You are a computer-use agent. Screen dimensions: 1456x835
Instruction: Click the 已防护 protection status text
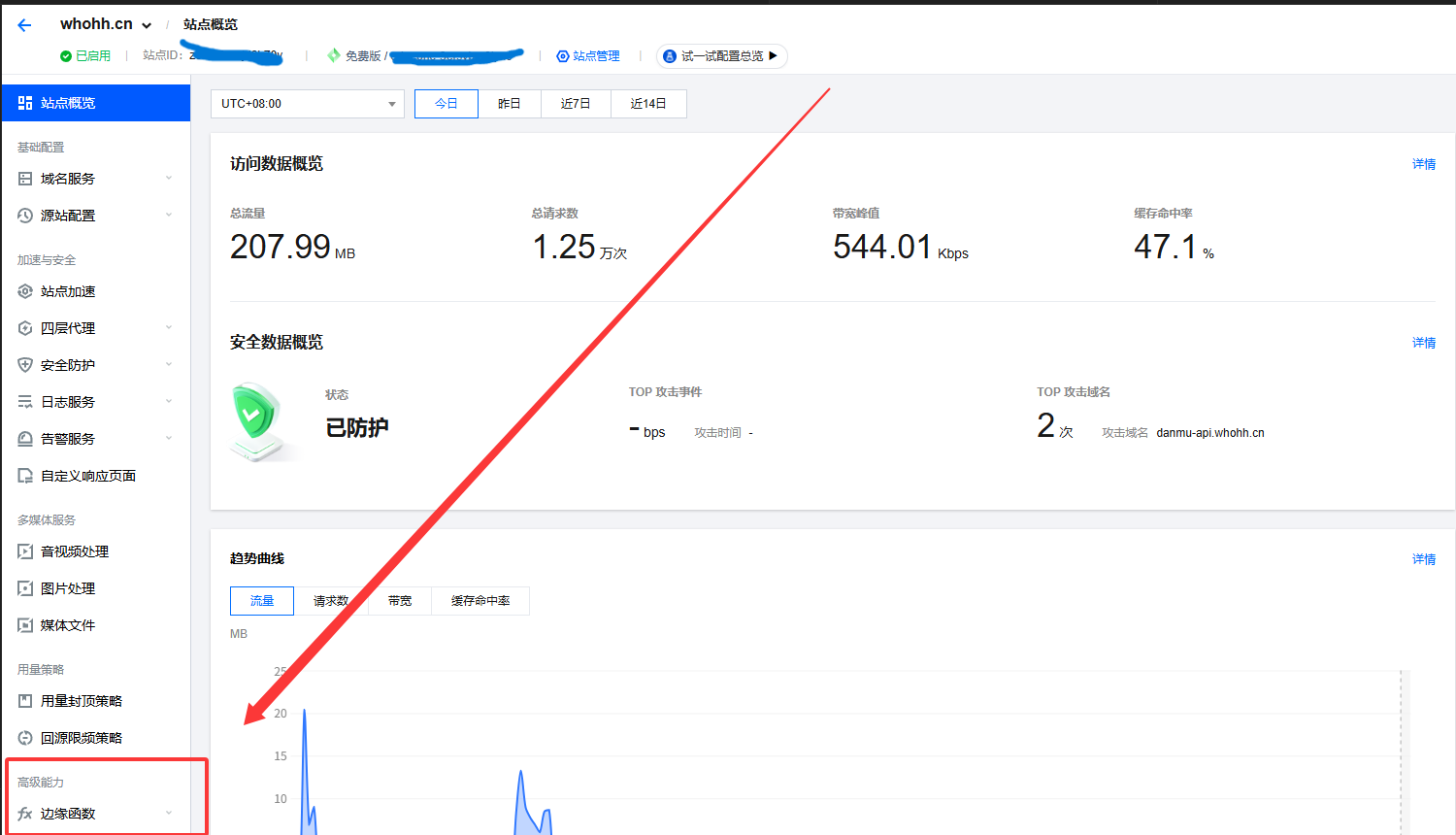click(357, 428)
